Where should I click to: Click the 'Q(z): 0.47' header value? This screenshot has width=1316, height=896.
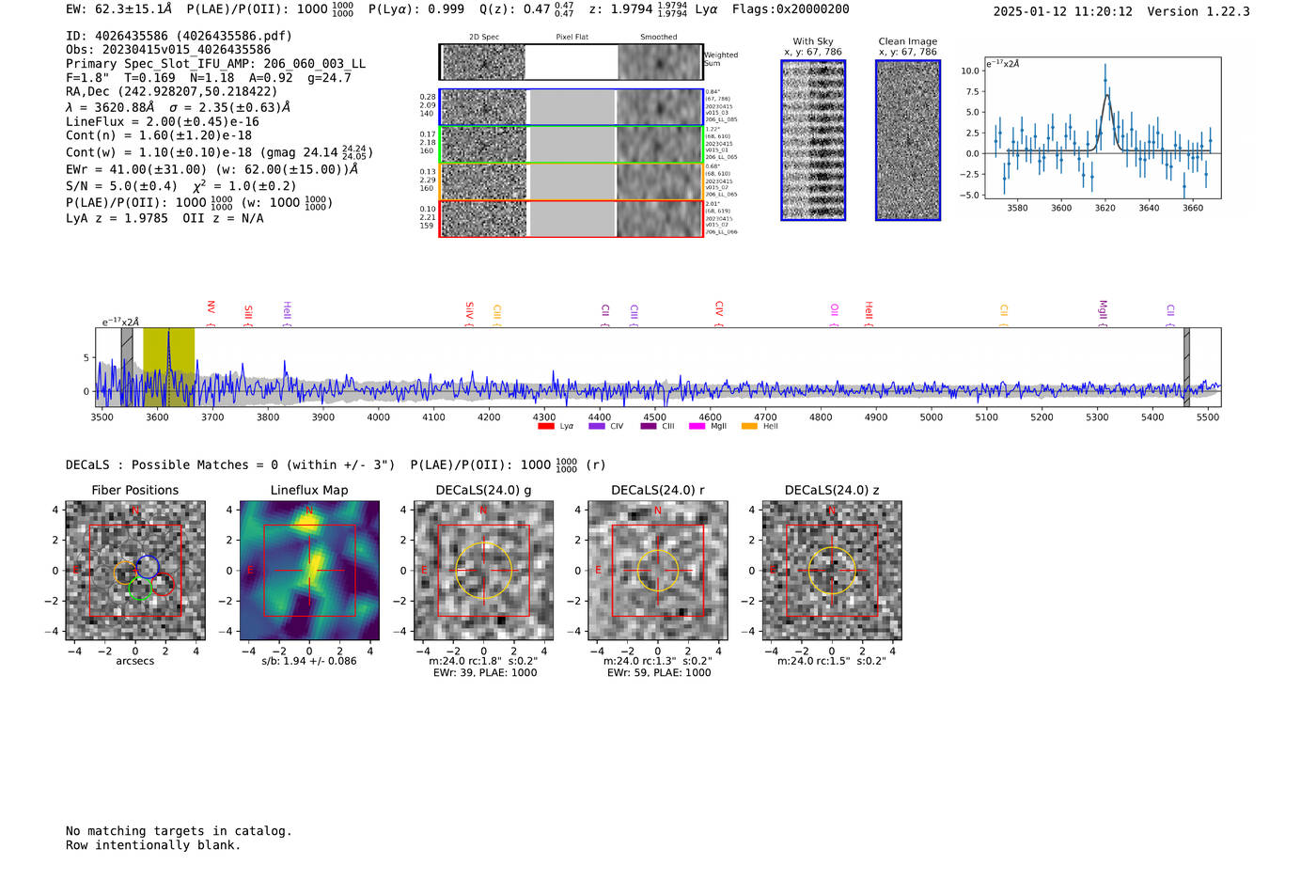coord(515,9)
